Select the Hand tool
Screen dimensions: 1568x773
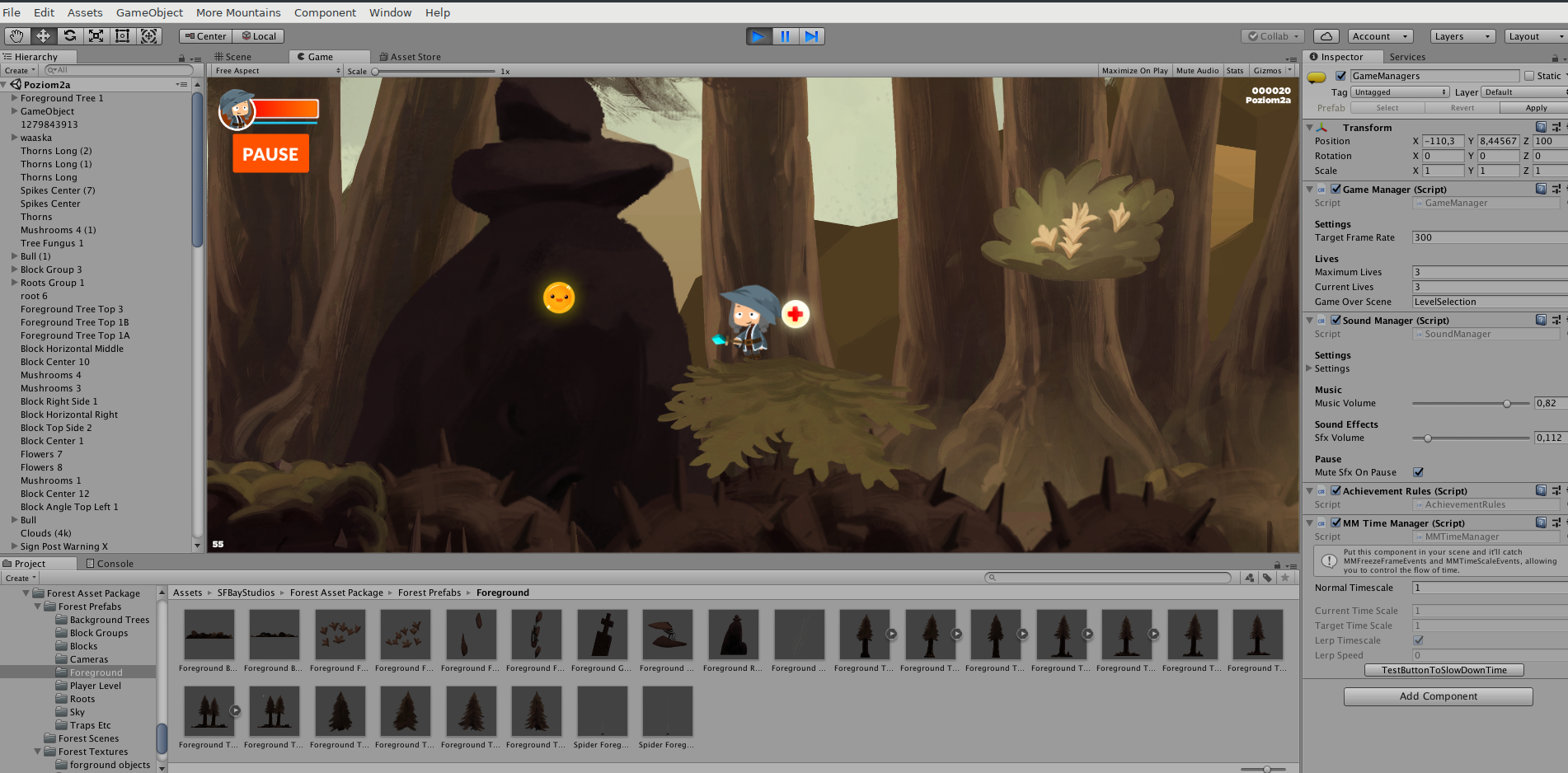tap(16, 36)
